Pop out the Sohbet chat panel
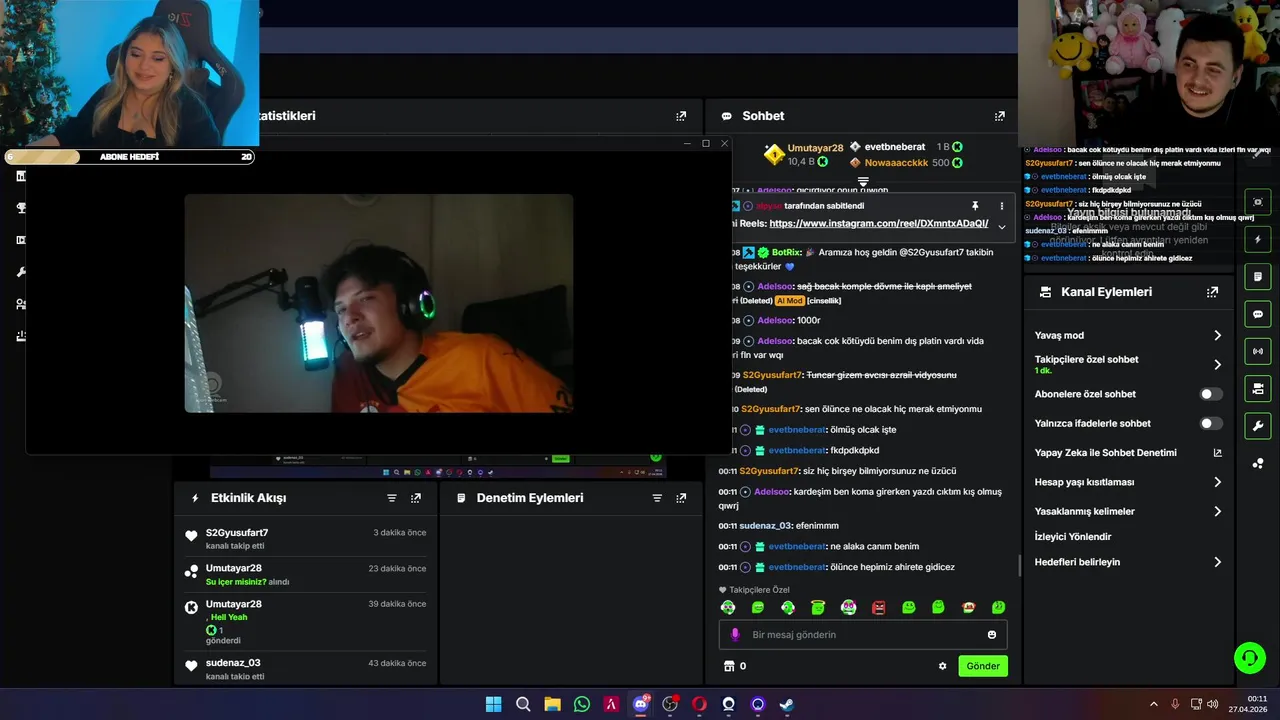Viewport: 1280px width, 720px height. [999, 116]
